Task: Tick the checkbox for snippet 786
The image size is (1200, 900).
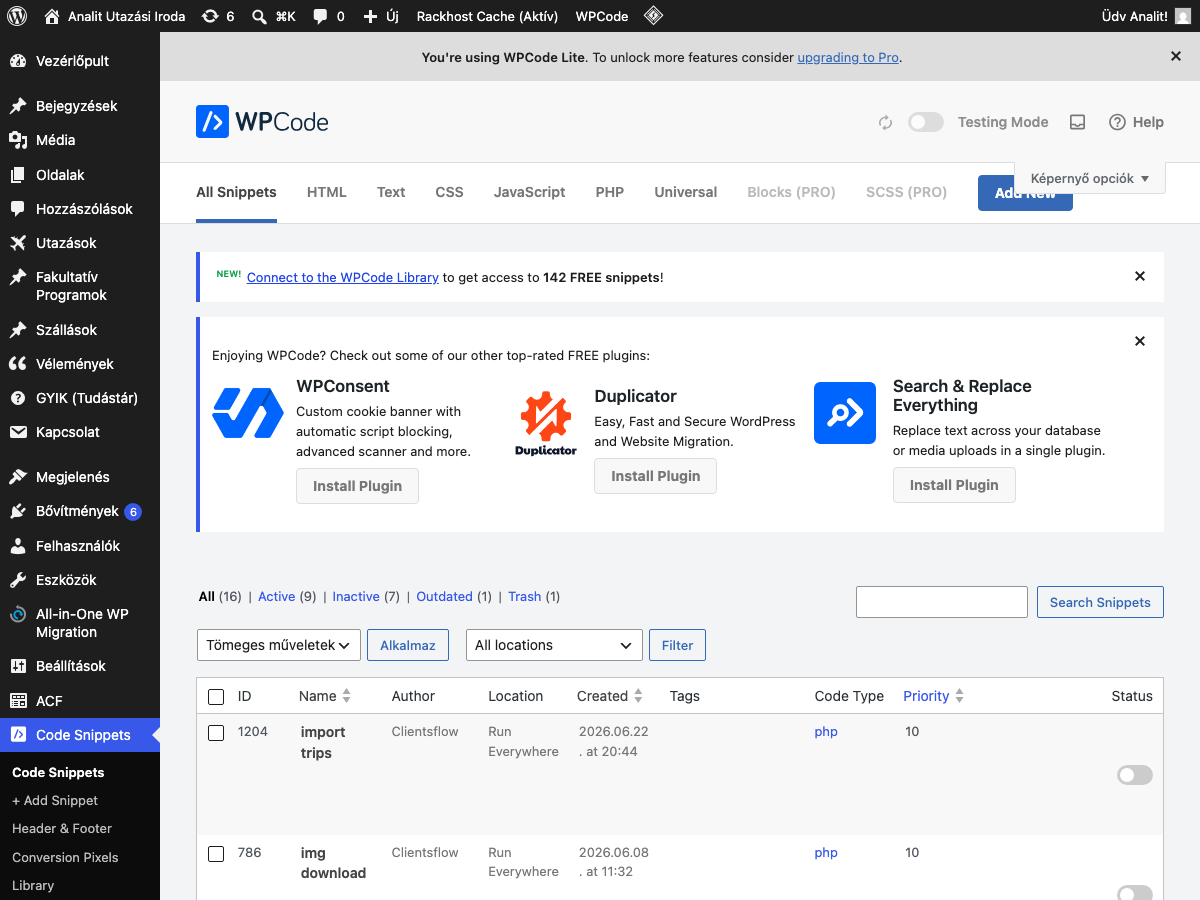Action: (x=216, y=854)
